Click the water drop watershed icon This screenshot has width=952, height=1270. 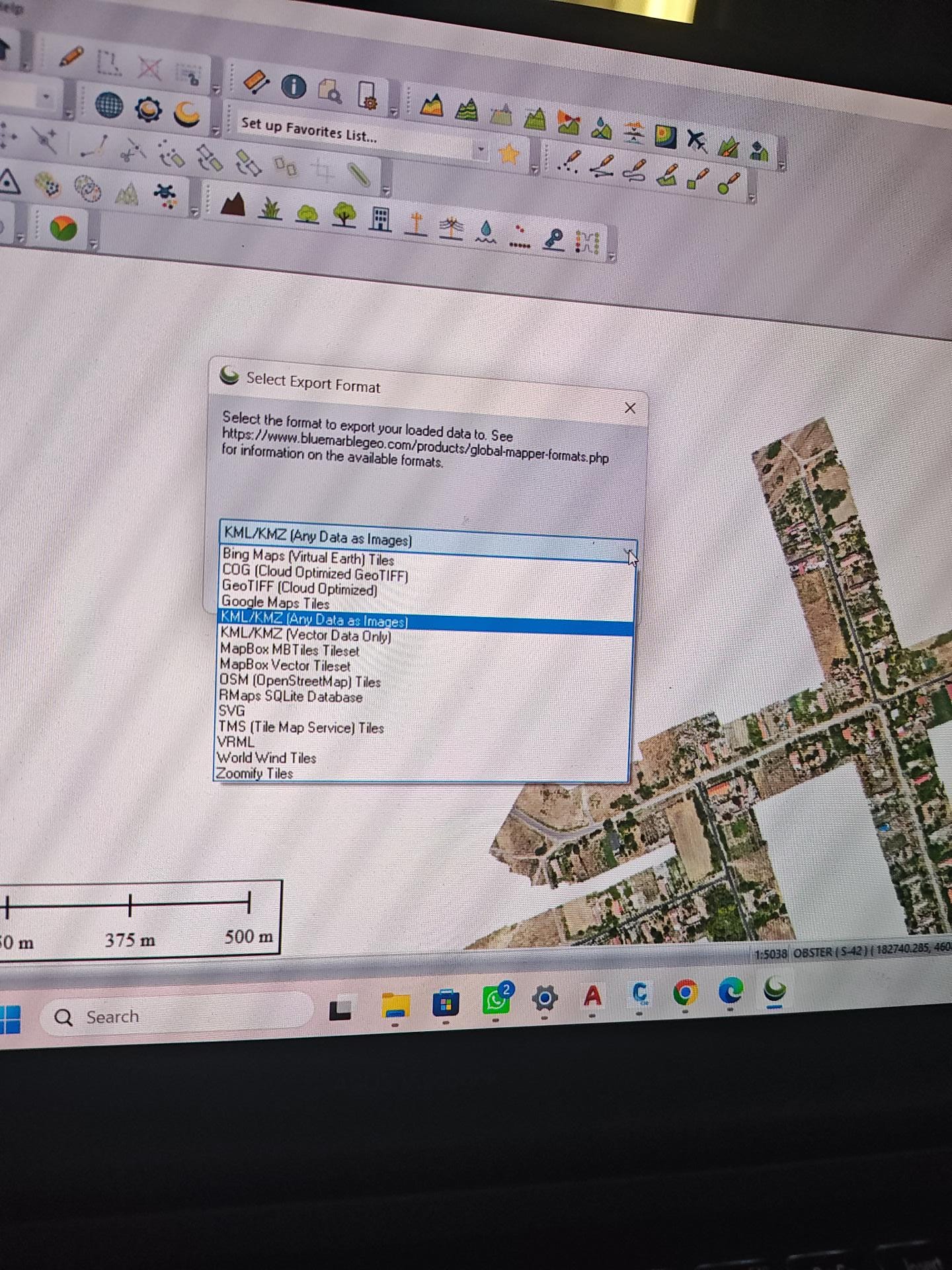click(601, 128)
